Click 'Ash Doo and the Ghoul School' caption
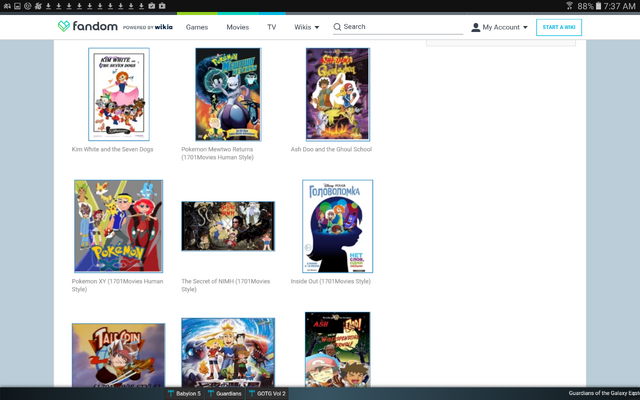 tap(331, 149)
